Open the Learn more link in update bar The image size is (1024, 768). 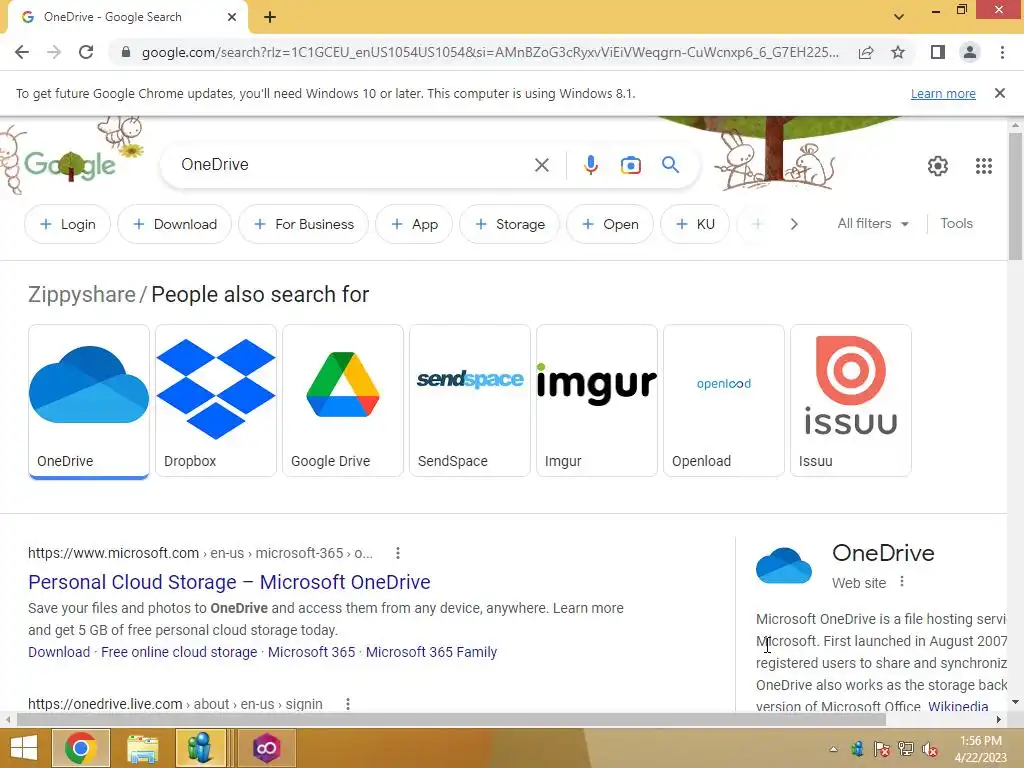click(x=943, y=93)
